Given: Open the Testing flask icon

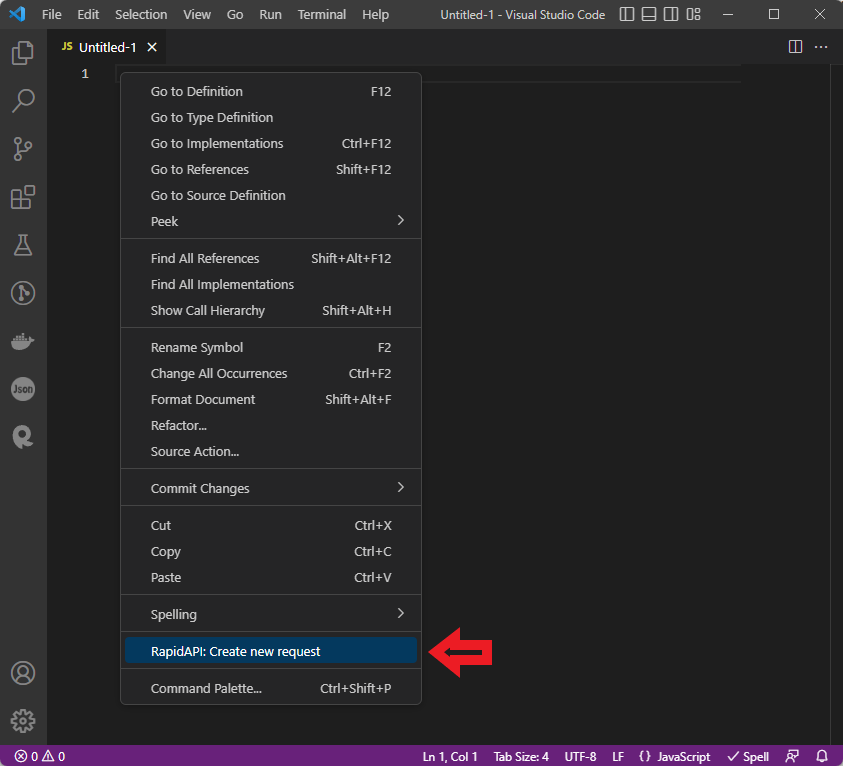Looking at the screenshot, I should click(x=23, y=245).
